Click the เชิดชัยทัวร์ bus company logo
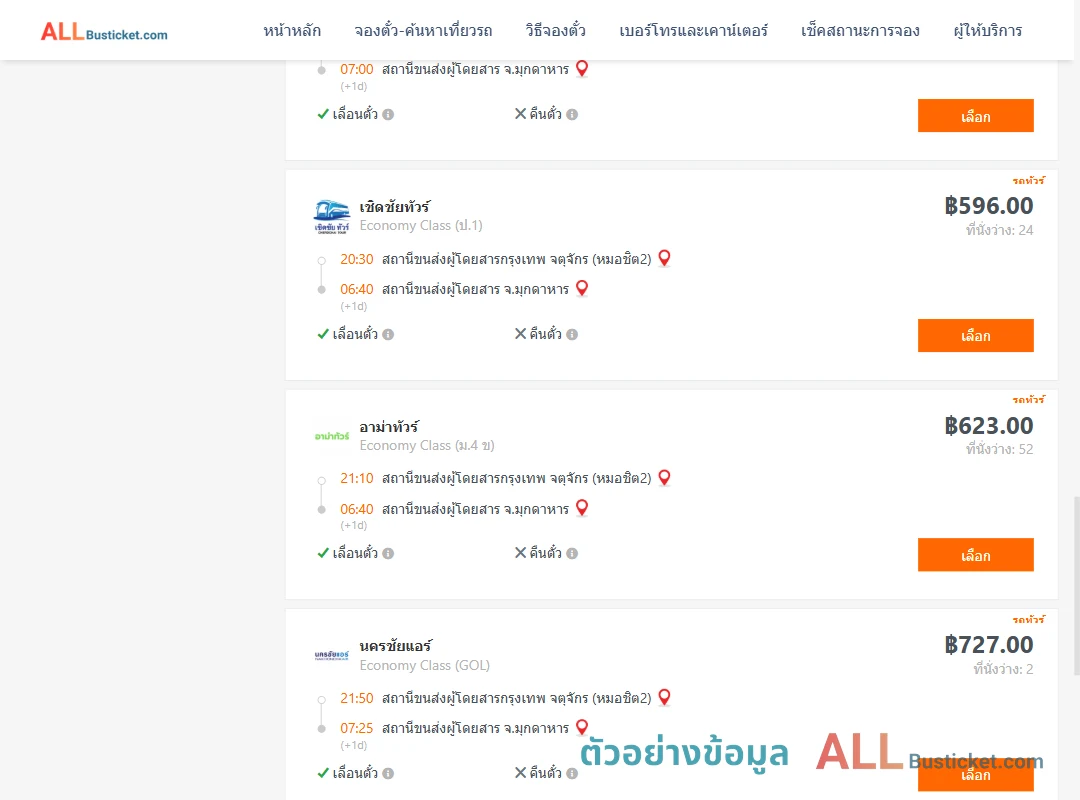Screen dimensions: 1080x800 332,217
